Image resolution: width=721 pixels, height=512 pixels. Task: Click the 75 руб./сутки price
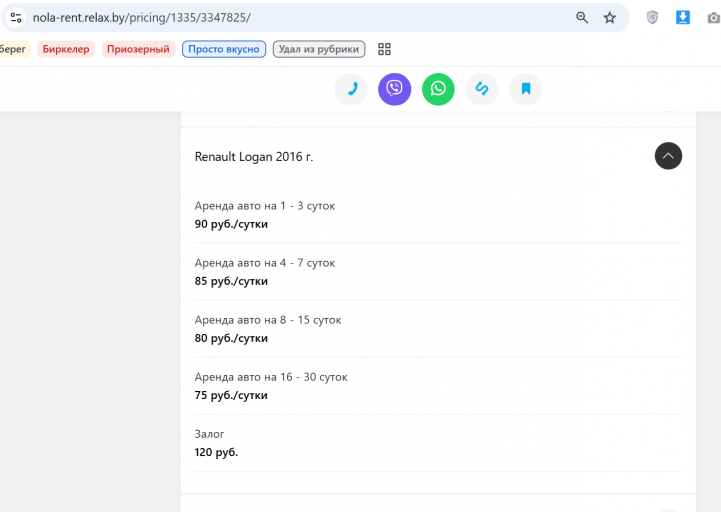tap(231, 395)
